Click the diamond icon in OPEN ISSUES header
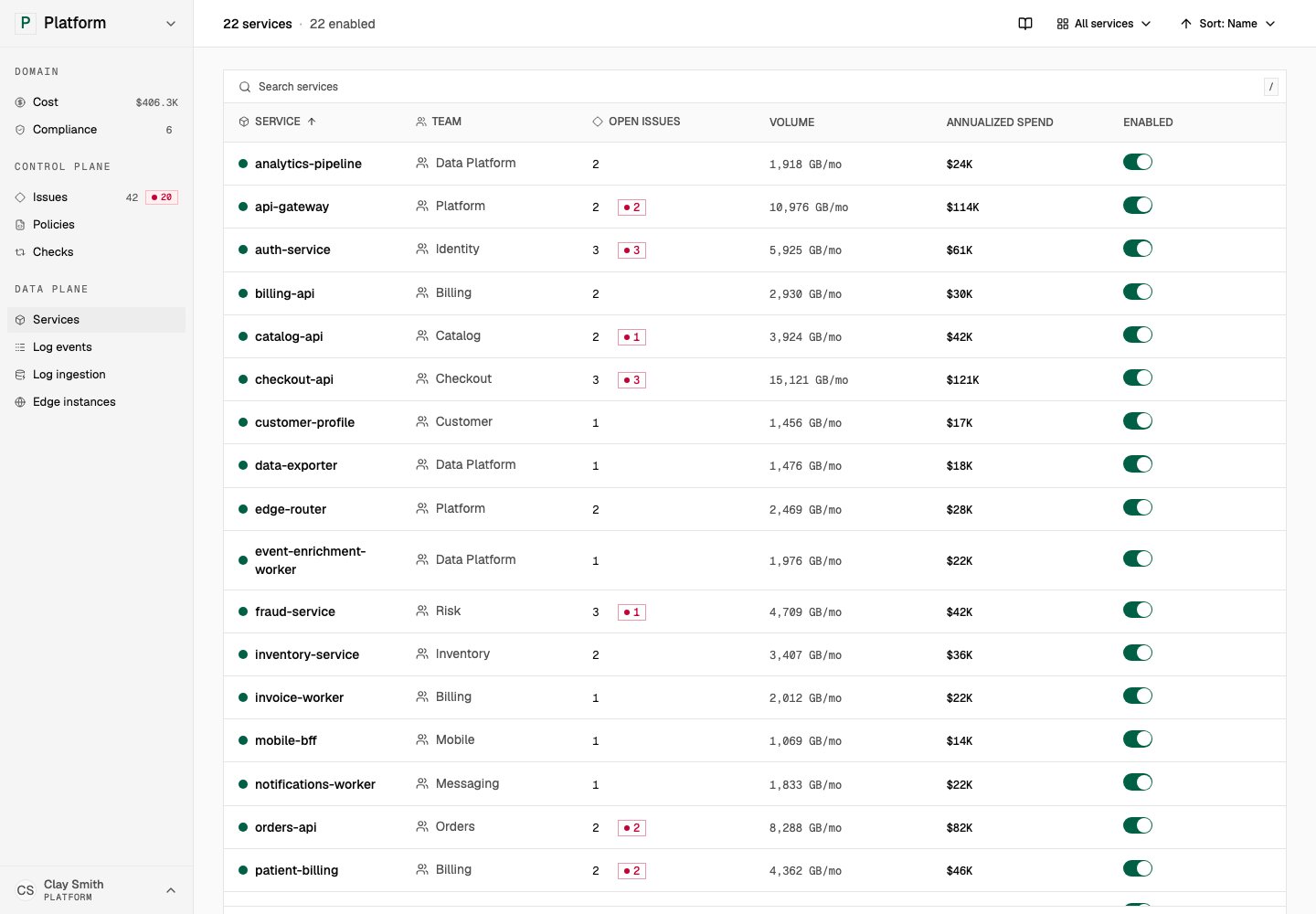The height and width of the screenshot is (914, 1316). (x=598, y=122)
